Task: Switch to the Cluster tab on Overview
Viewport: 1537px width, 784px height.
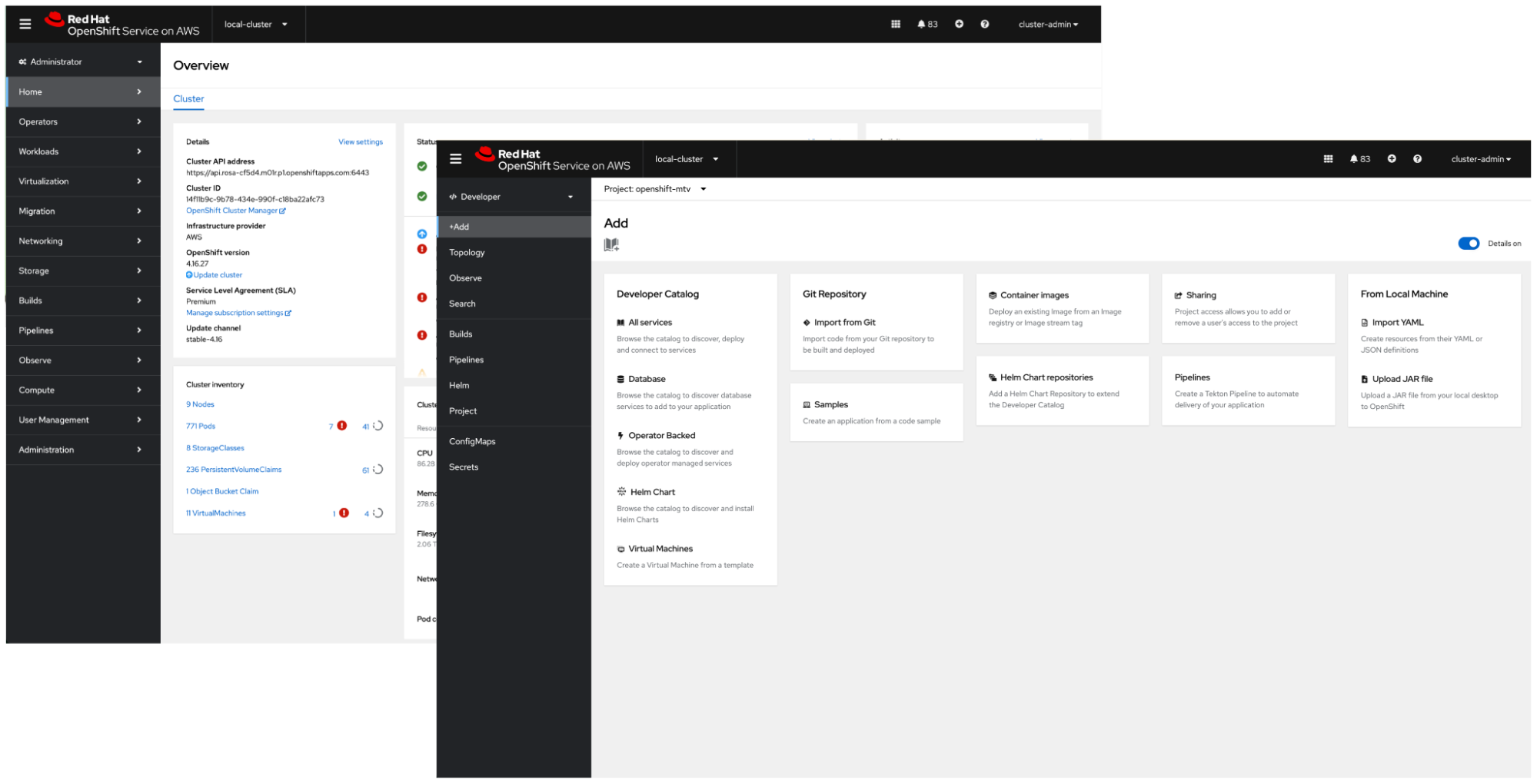Action: (188, 99)
